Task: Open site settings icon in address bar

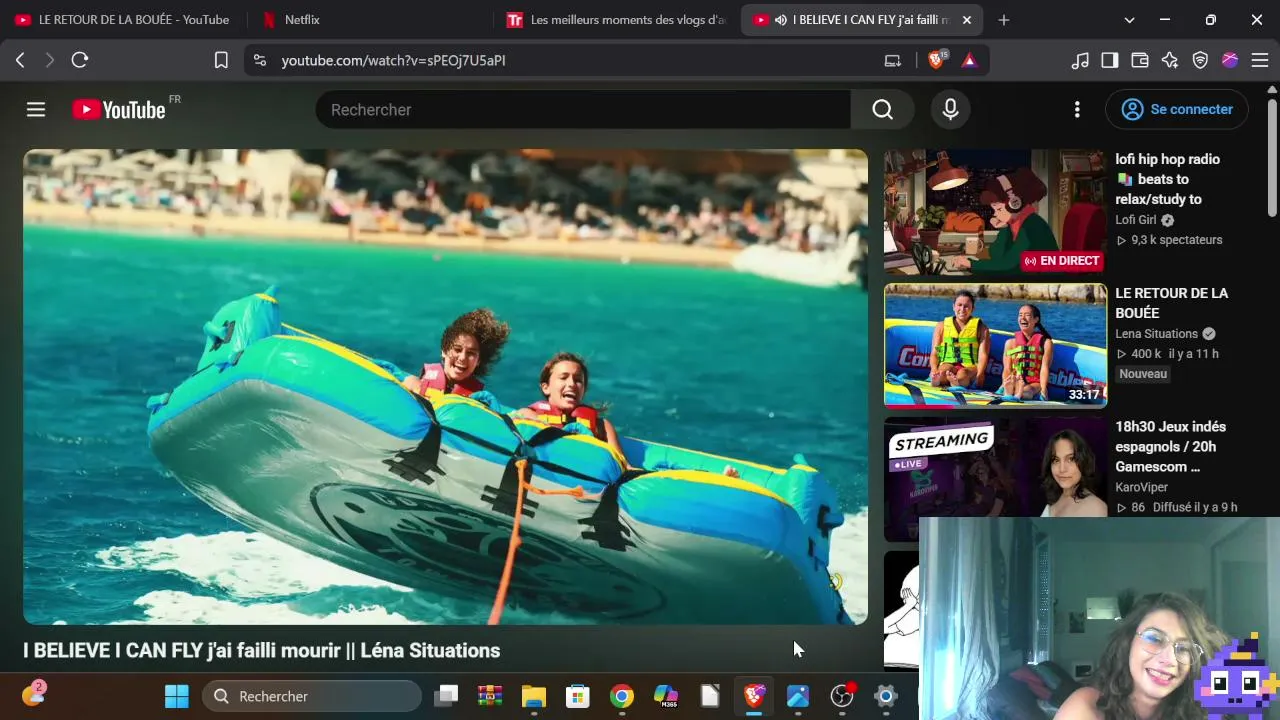Action: pos(260,60)
